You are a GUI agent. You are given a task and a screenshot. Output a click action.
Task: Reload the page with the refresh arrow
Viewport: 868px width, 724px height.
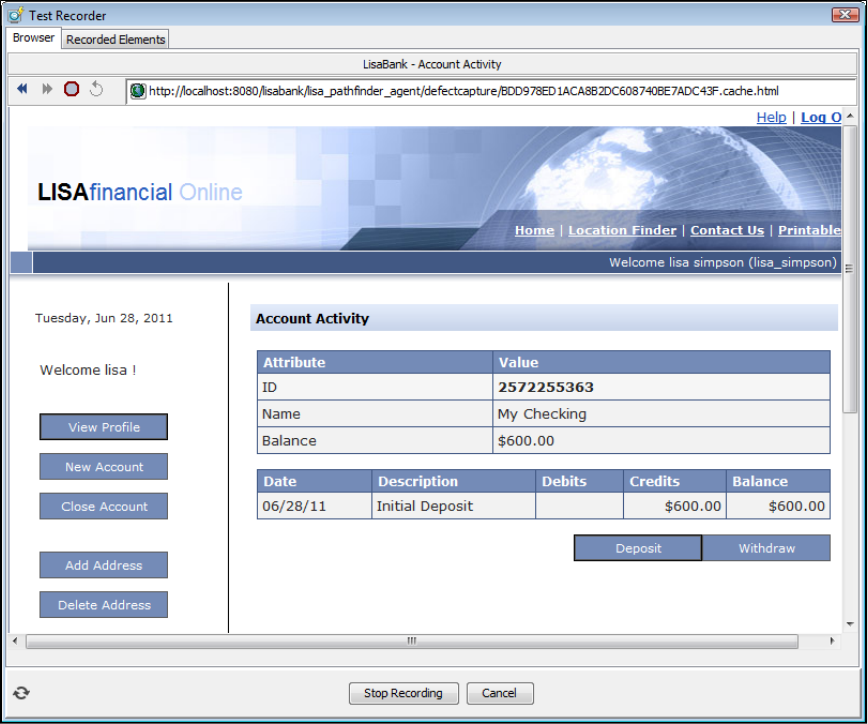[x=96, y=89]
